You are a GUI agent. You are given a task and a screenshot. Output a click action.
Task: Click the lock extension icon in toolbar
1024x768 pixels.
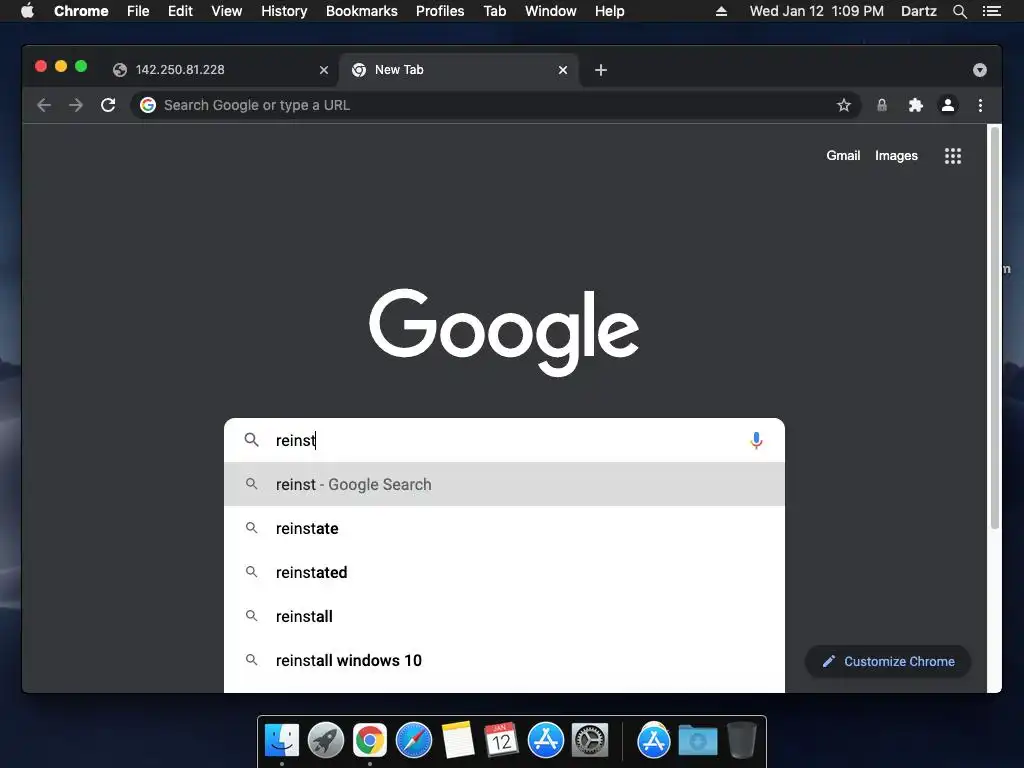click(882, 105)
